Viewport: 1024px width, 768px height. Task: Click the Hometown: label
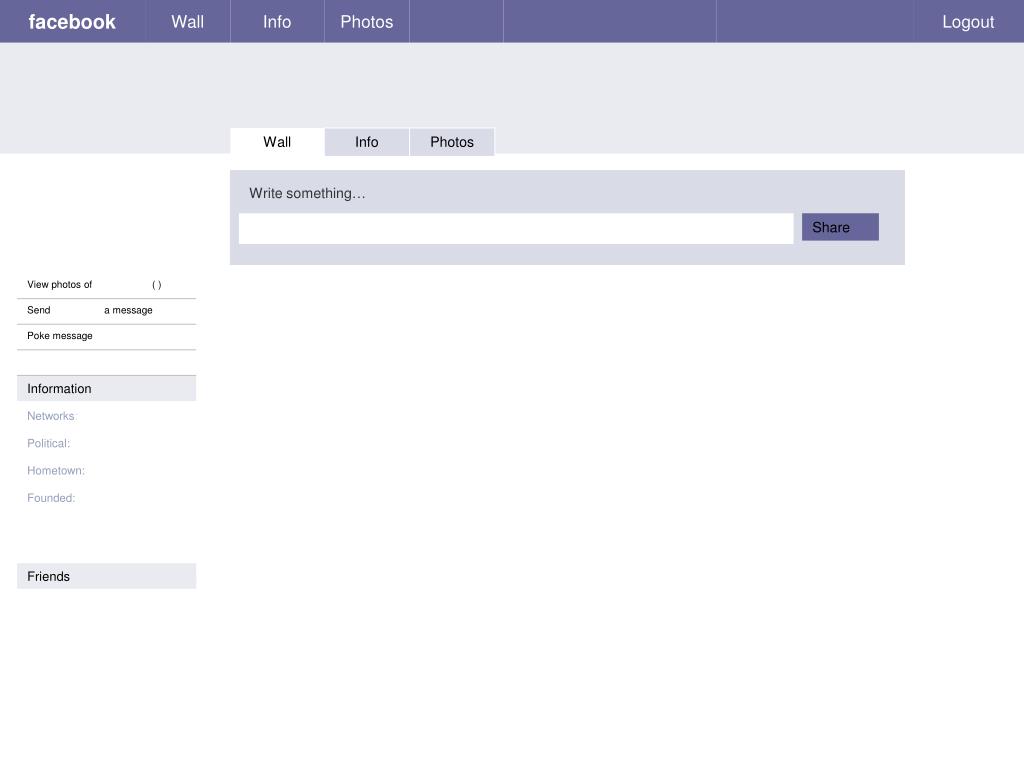click(56, 471)
